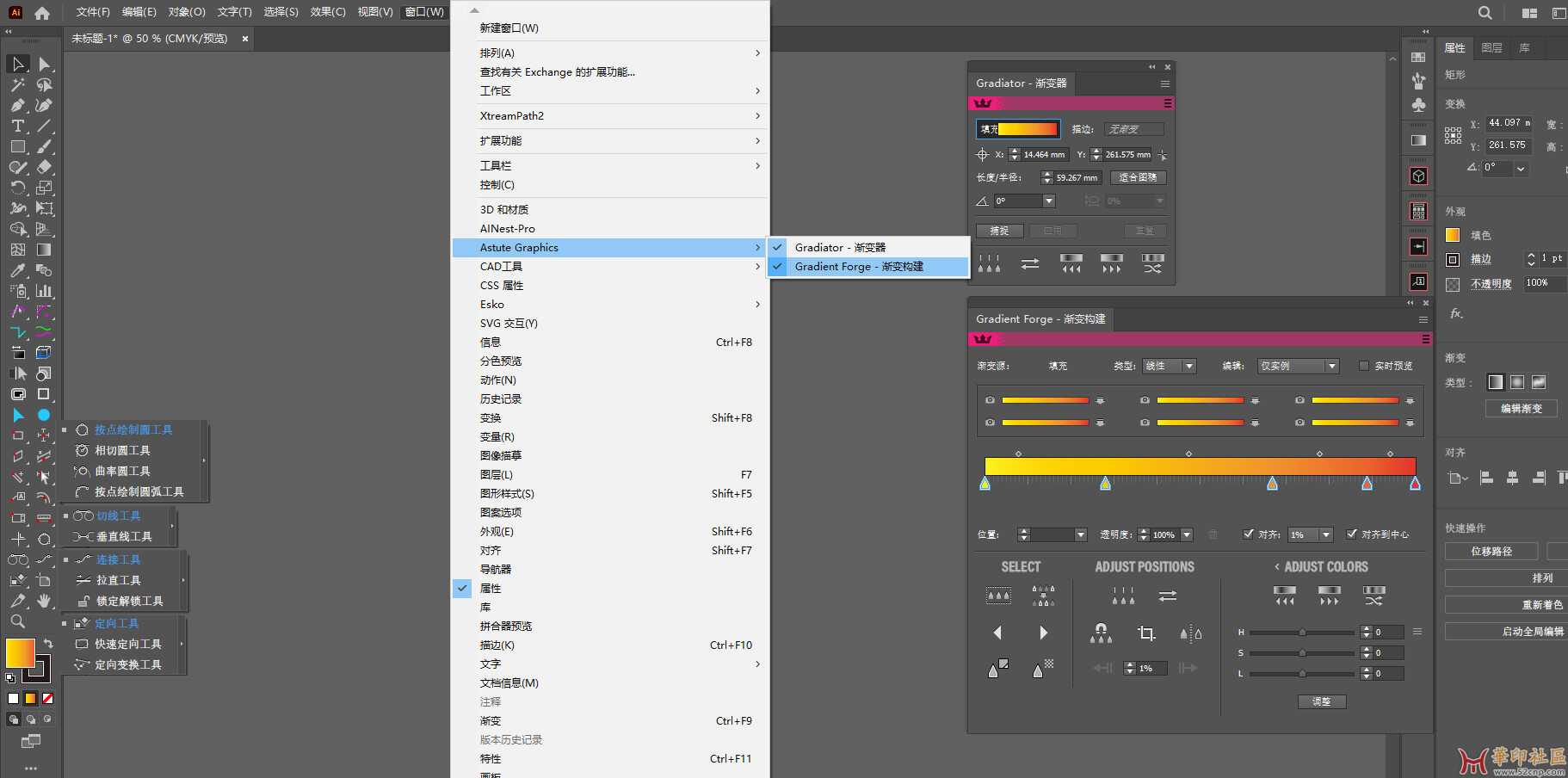
Task: Switch to the 图层 panel tab
Action: (1492, 48)
